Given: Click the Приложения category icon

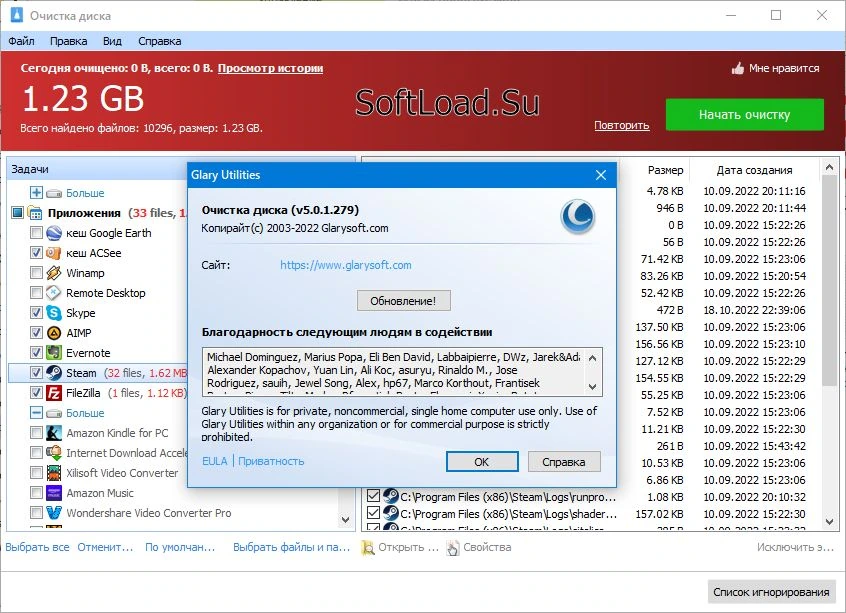Looking at the screenshot, I should [35, 213].
